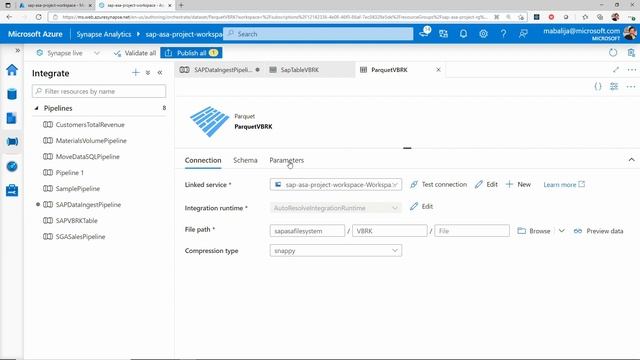Create a New linked service

tap(518, 184)
